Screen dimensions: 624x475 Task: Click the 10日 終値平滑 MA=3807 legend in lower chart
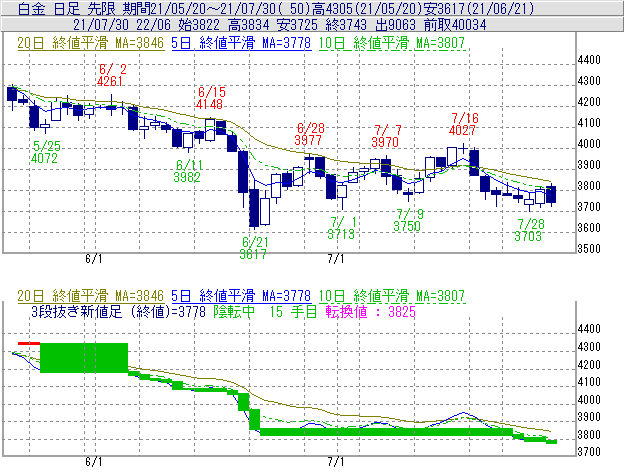(x=392, y=296)
